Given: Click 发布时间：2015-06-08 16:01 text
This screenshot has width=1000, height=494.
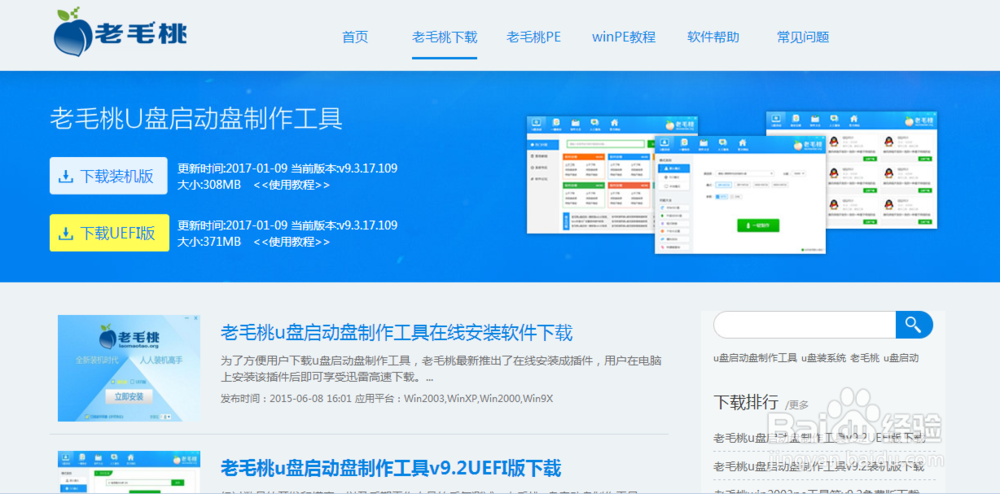Looking at the screenshot, I should click(x=286, y=399).
